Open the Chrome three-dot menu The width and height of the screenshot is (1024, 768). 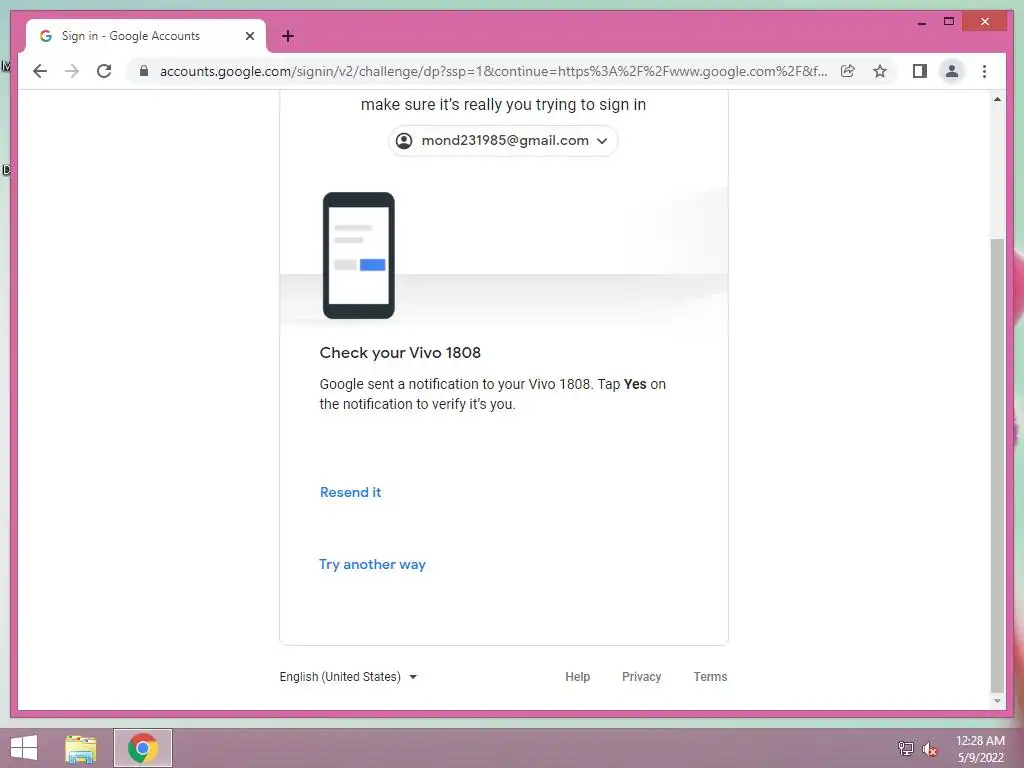[984, 71]
